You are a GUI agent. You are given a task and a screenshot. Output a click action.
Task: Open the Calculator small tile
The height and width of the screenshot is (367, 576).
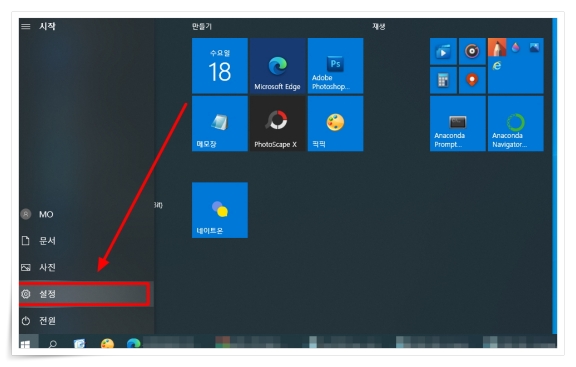click(x=443, y=80)
